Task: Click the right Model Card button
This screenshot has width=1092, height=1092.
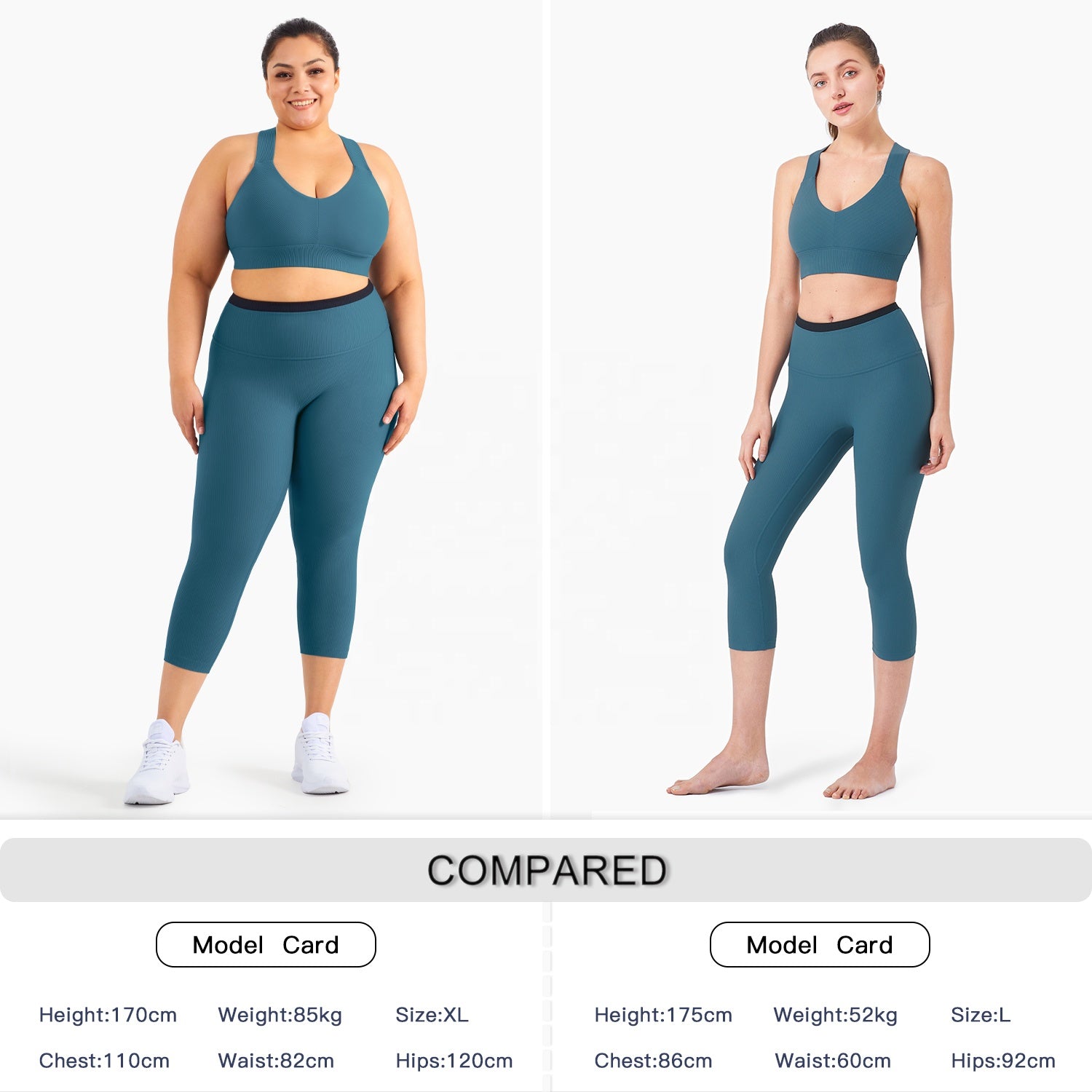Action: (820, 944)
